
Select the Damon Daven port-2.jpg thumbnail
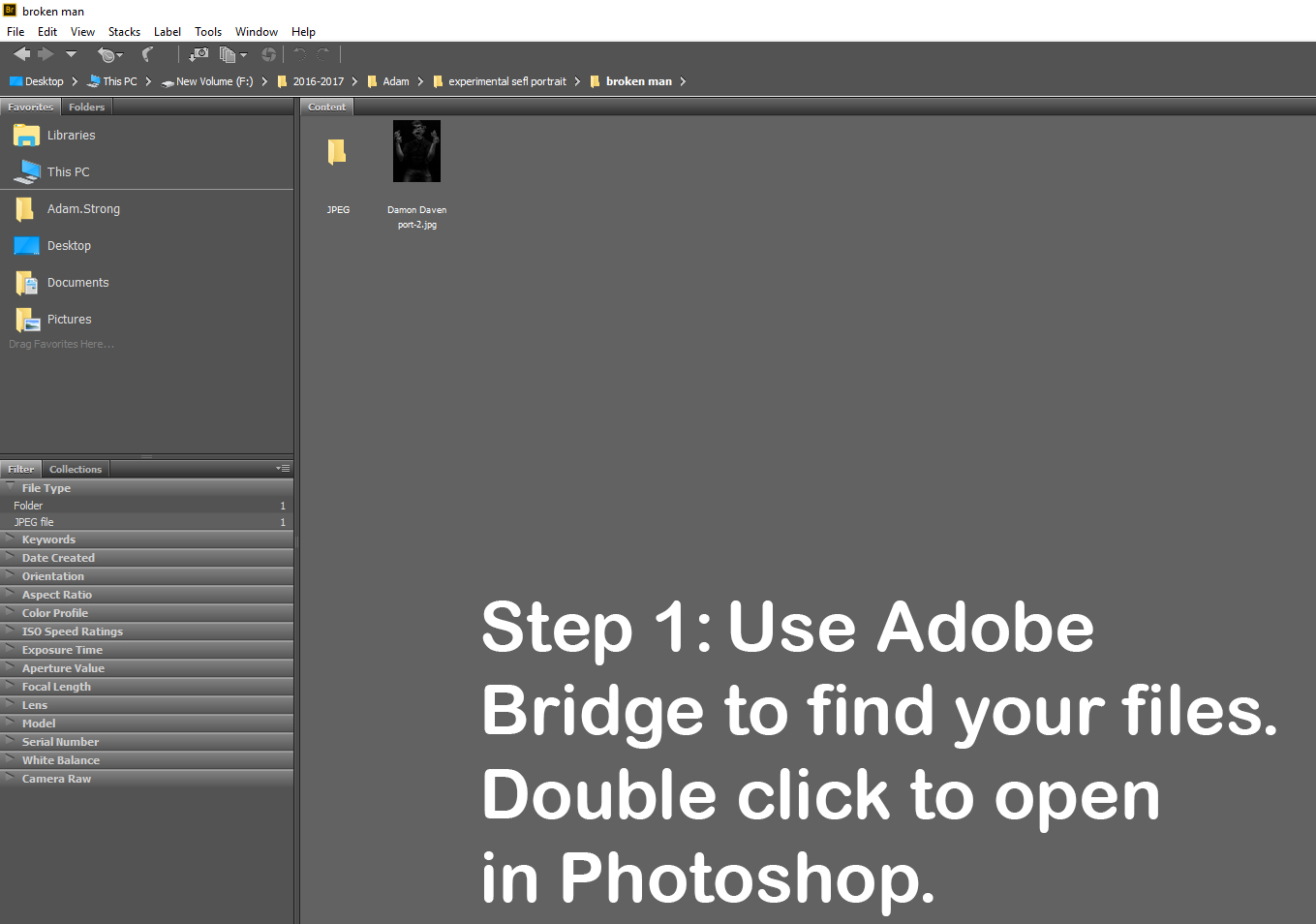416,152
